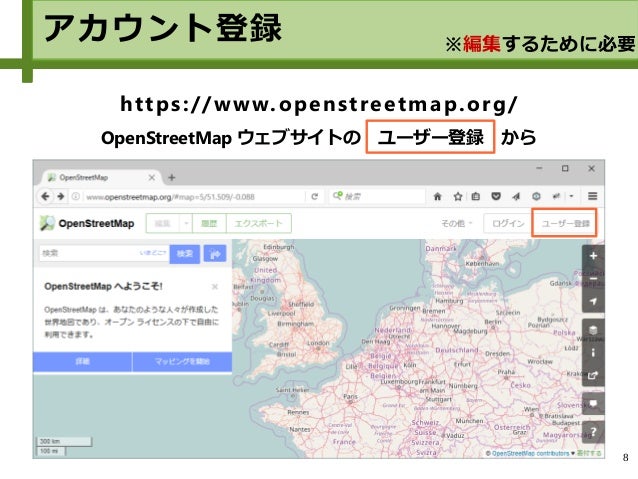Open the edit dropdown arrow

tap(186, 223)
